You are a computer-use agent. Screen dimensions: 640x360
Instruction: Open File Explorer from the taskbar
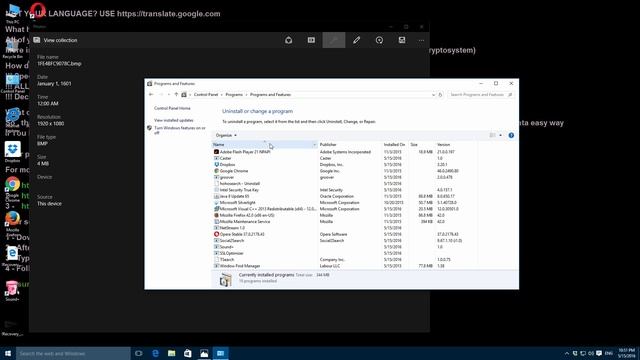[171, 353]
